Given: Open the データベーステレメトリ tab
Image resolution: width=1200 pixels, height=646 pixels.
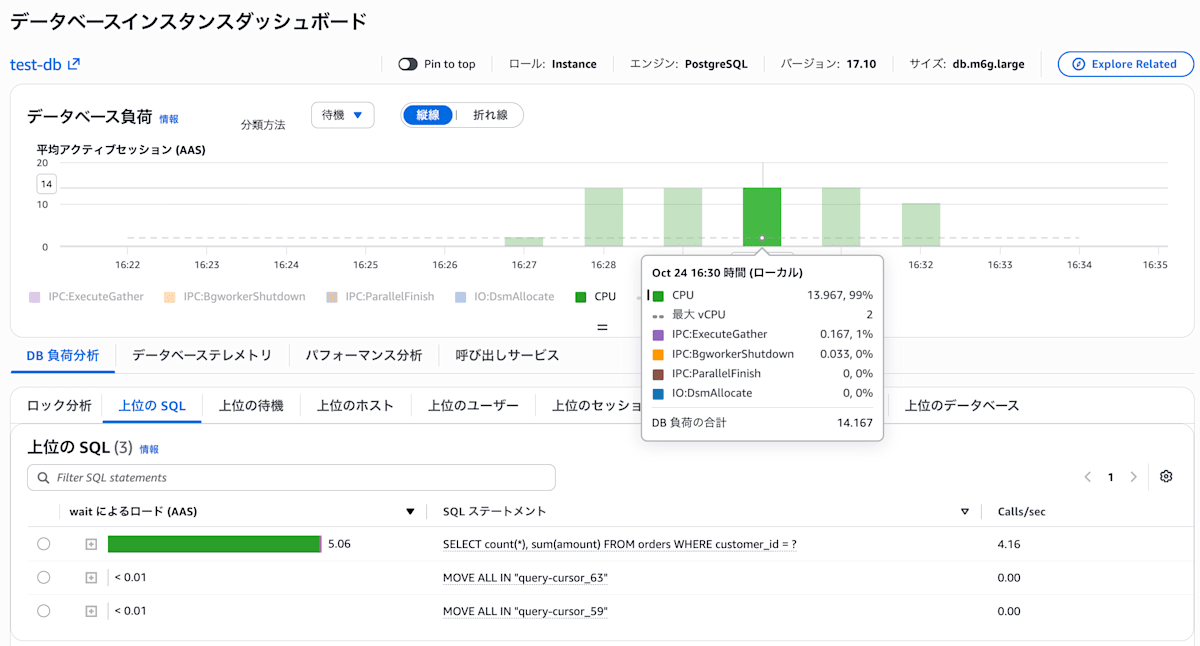Looking at the screenshot, I should click(202, 355).
